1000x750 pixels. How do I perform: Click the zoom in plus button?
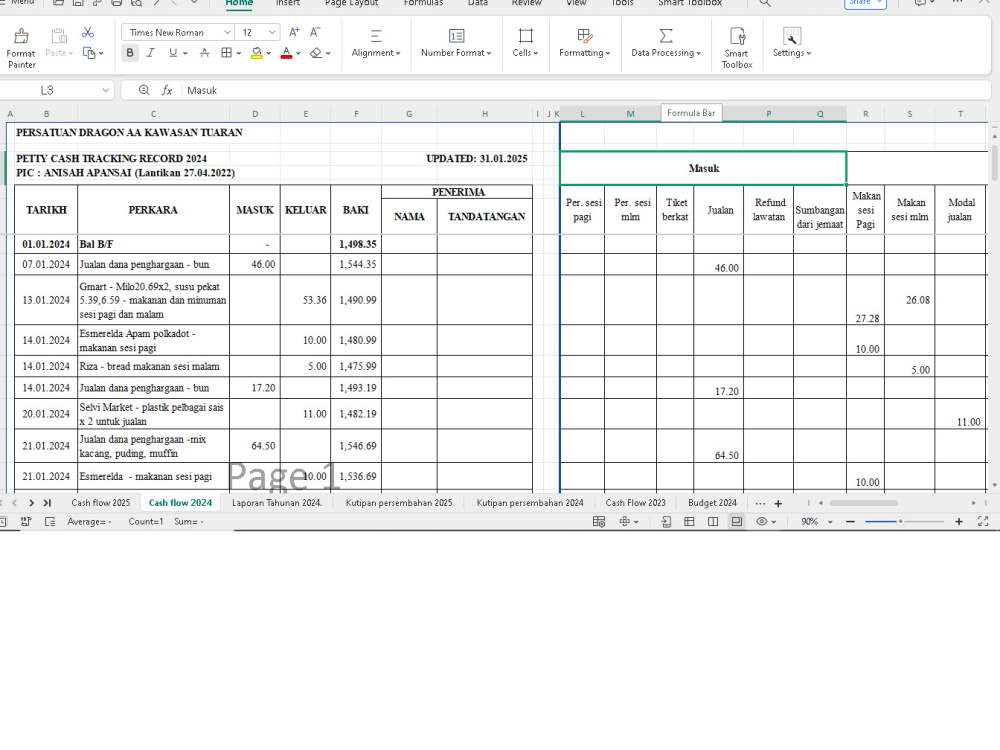[959, 522]
